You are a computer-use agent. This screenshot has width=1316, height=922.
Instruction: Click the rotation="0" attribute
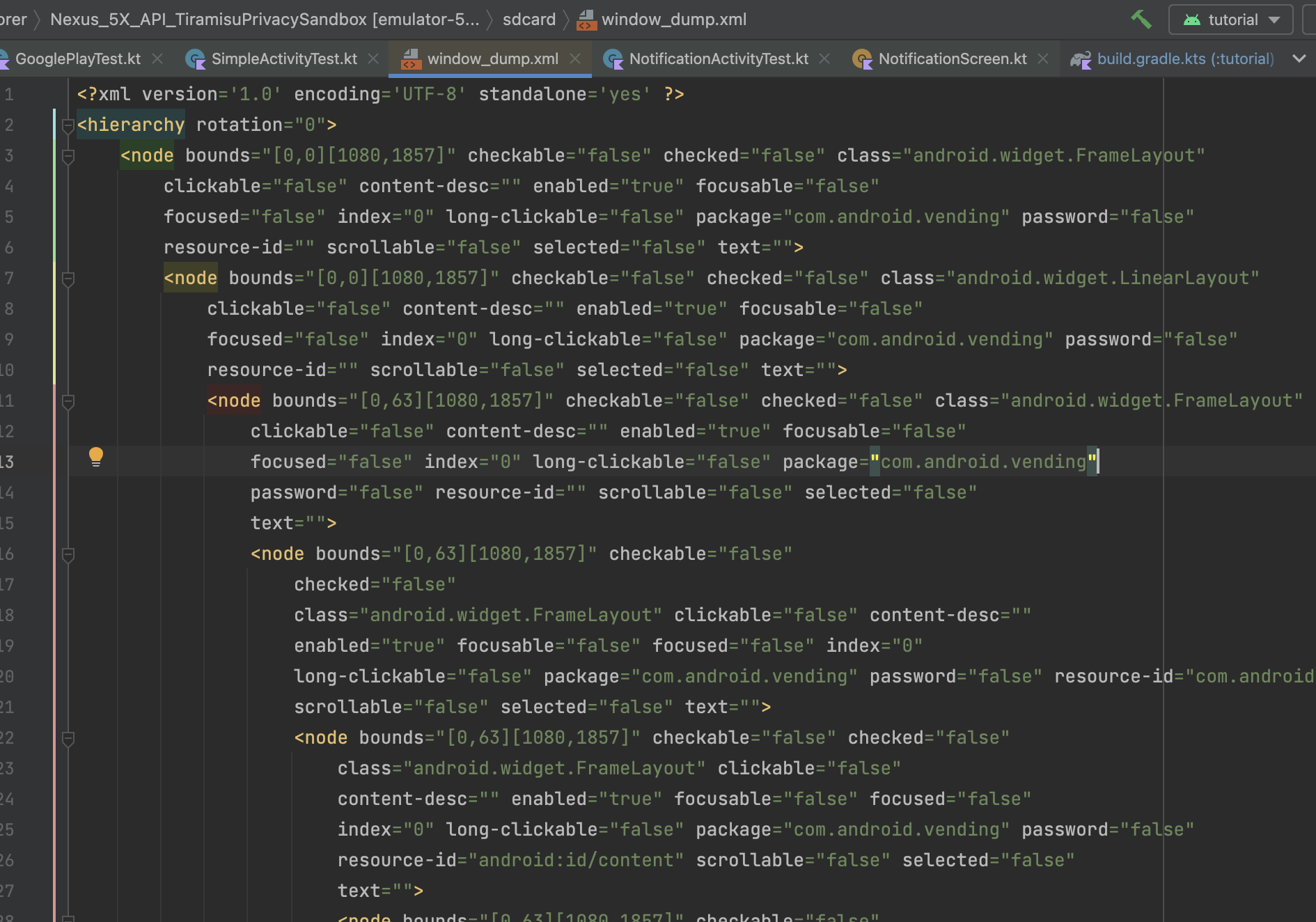click(261, 125)
